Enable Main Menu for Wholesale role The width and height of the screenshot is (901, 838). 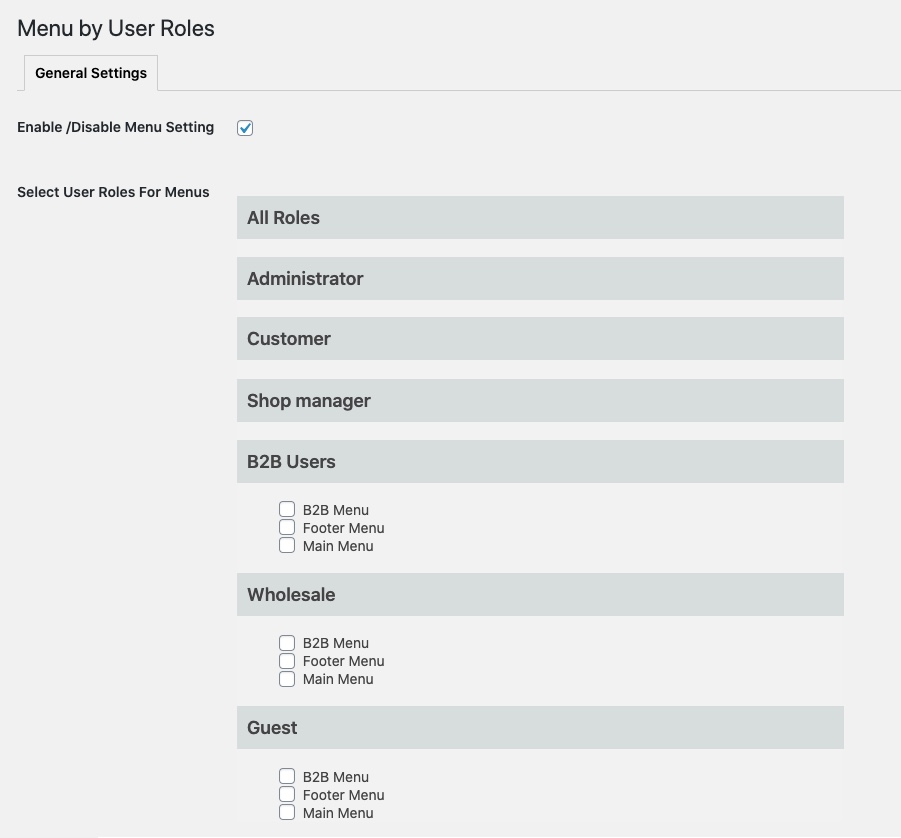pyautogui.click(x=287, y=679)
